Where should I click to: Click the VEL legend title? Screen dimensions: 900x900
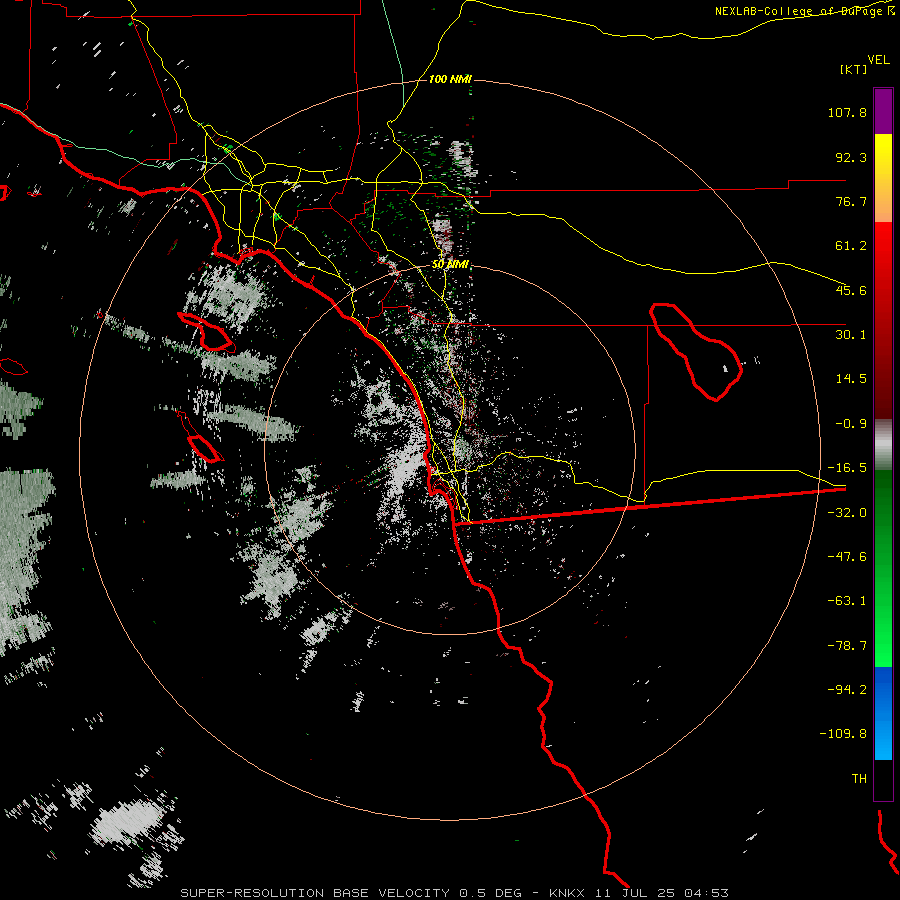pyautogui.click(x=878, y=59)
